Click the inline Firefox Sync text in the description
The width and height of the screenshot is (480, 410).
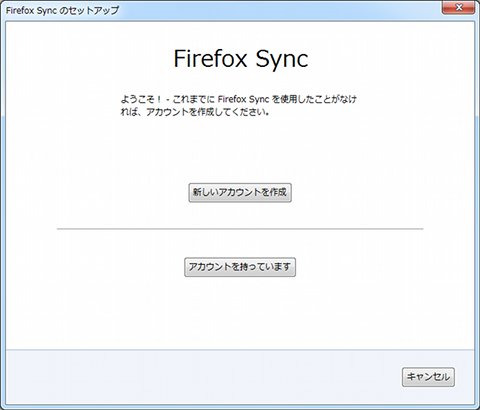(x=243, y=99)
